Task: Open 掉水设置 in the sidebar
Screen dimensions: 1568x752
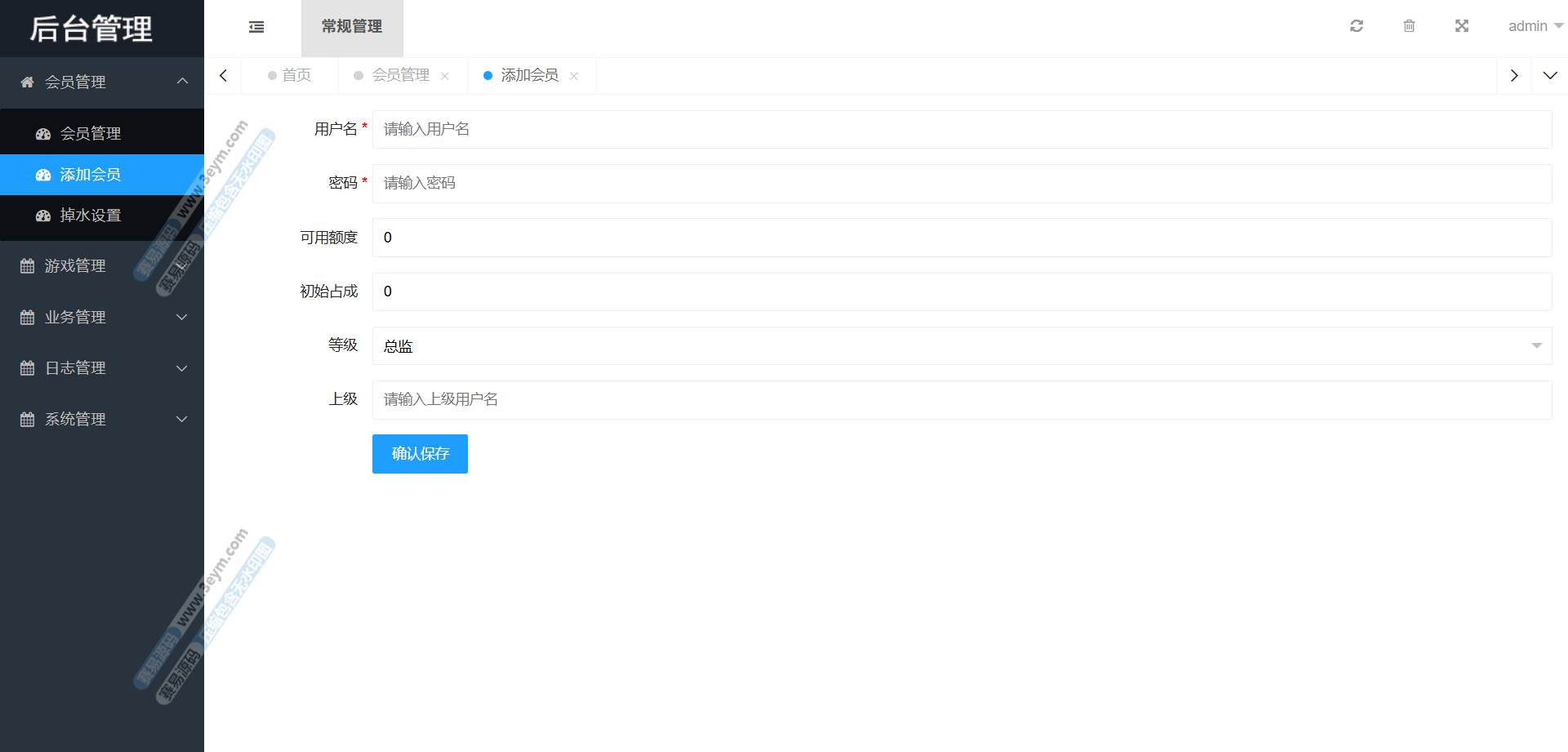Action: pos(91,216)
